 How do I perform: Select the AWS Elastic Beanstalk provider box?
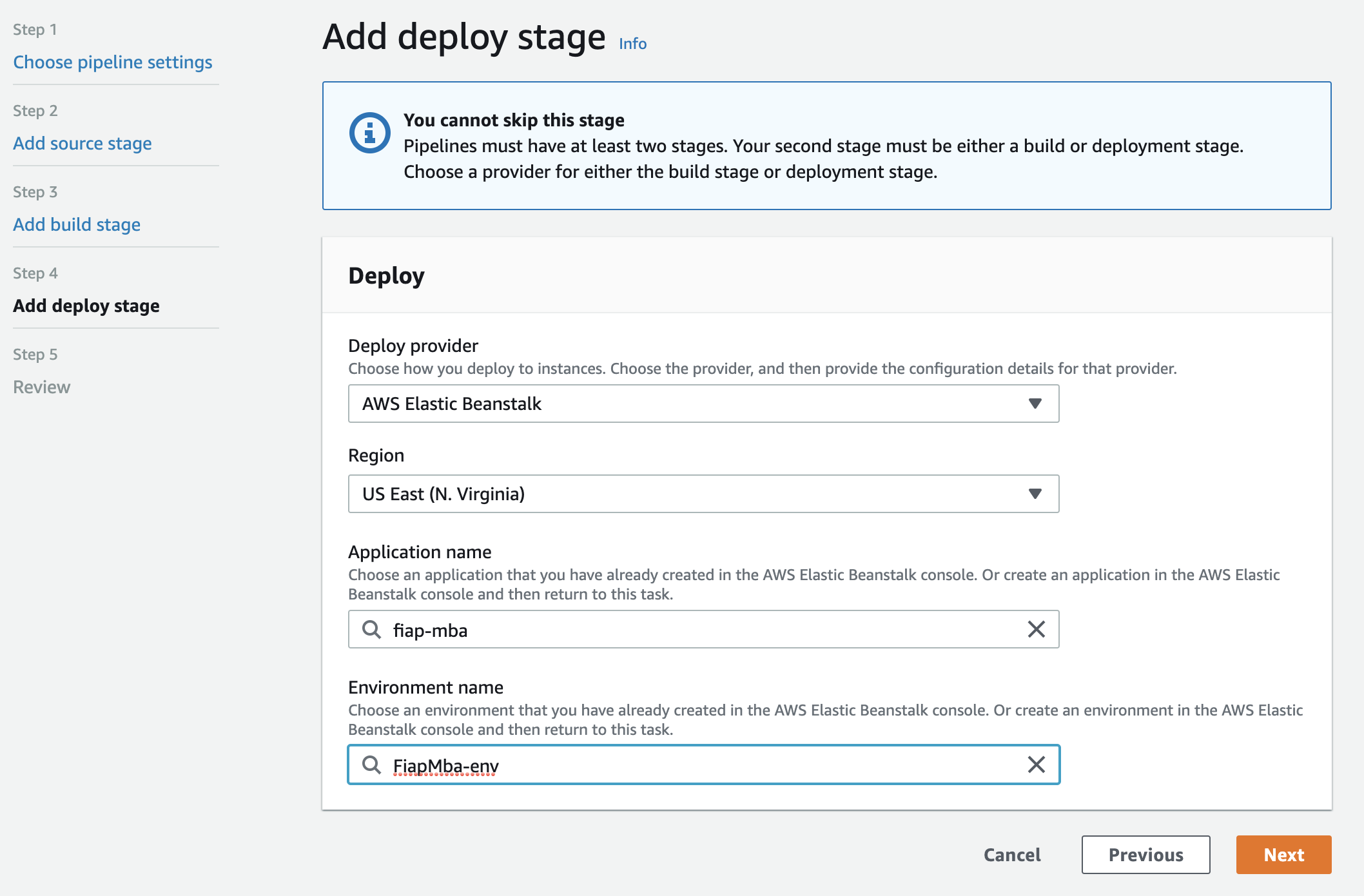683,404
